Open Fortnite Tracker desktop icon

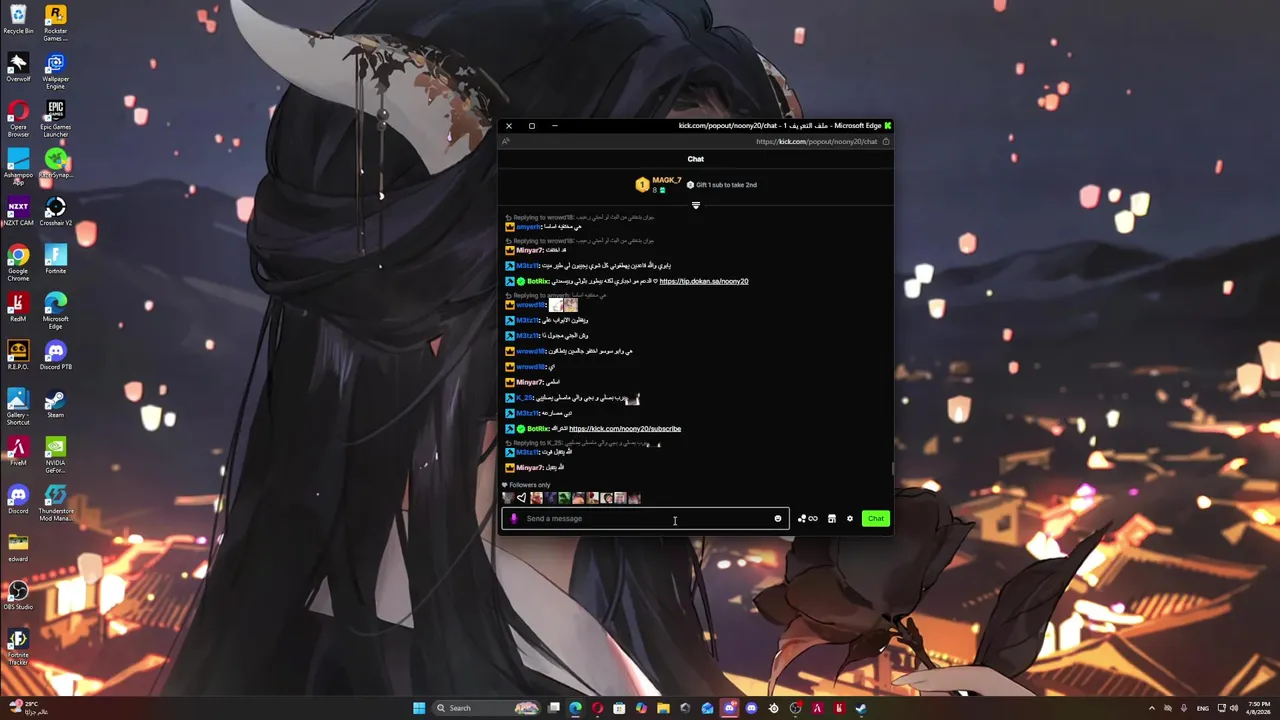18,647
